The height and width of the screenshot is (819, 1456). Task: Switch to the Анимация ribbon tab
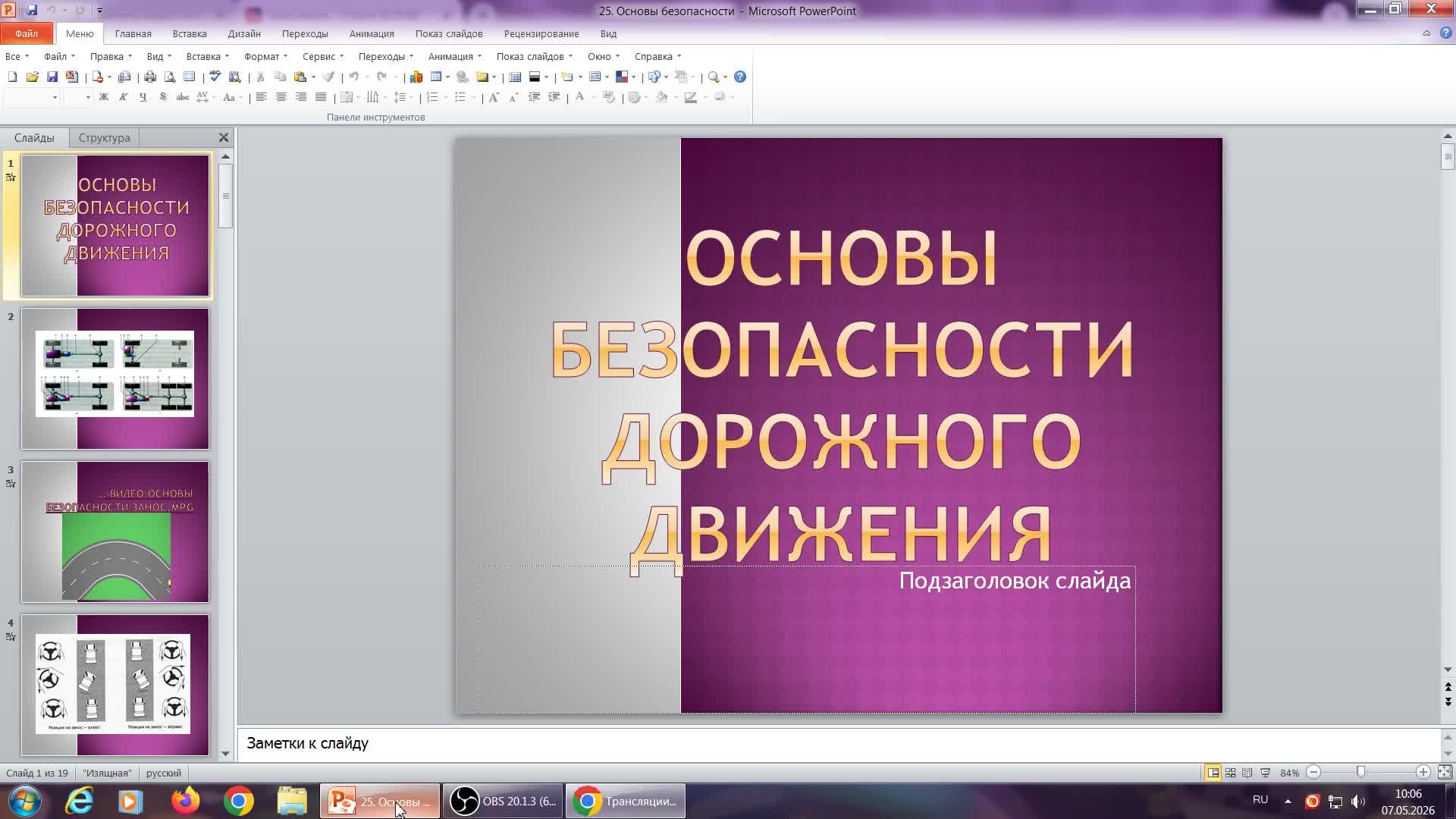[372, 33]
